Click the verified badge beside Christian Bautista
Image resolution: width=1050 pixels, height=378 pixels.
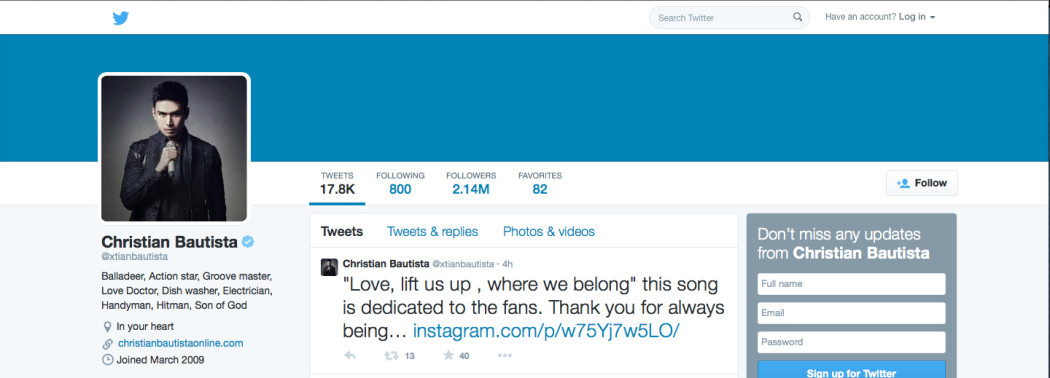[248, 242]
